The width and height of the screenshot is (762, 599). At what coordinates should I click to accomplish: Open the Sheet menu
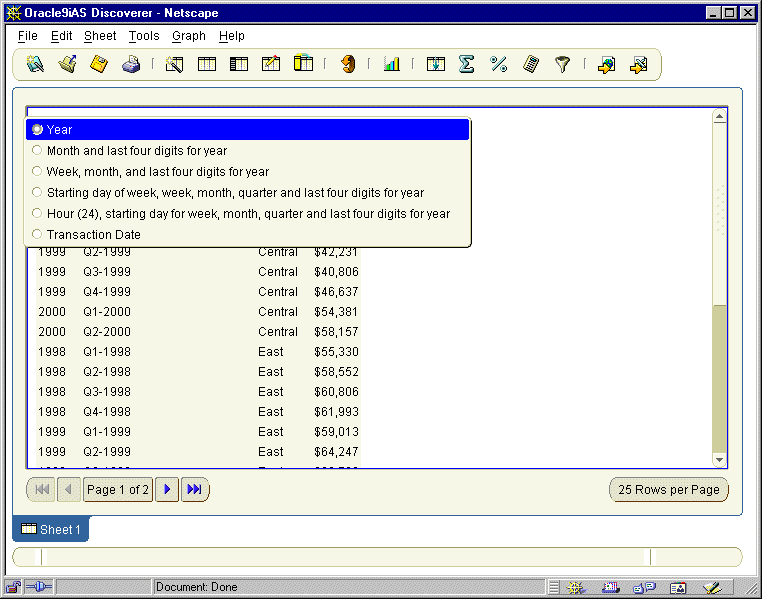pos(100,36)
